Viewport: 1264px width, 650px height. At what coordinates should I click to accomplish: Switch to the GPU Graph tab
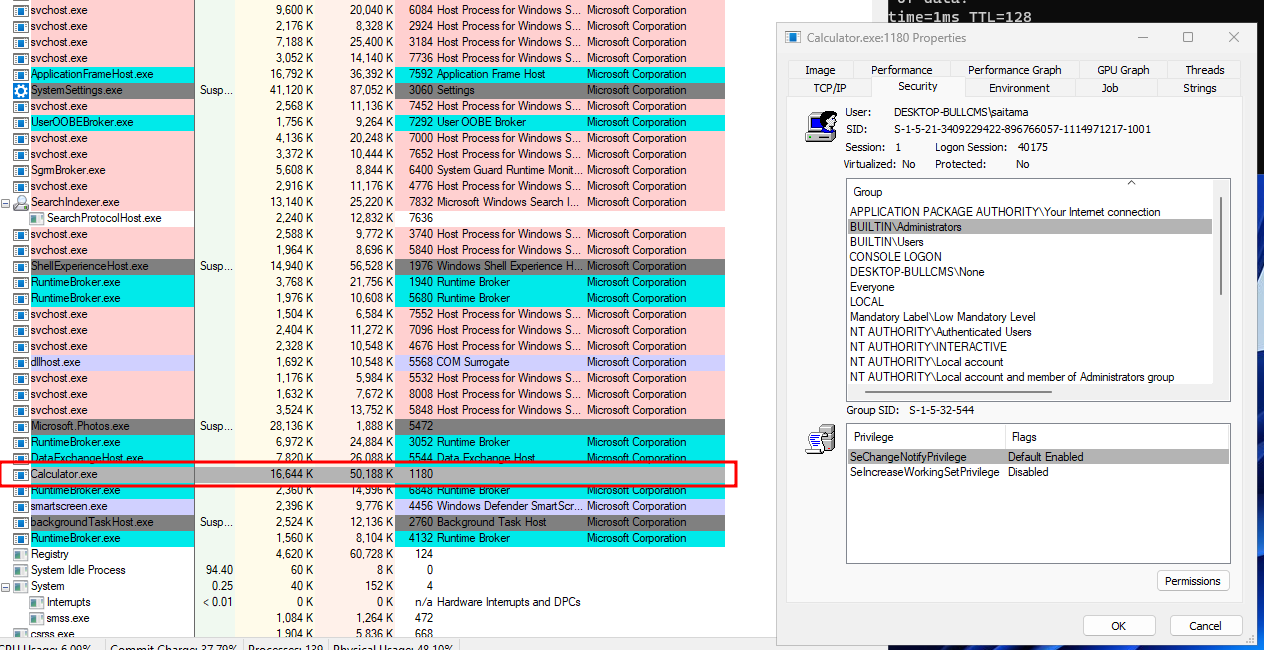tap(1123, 70)
